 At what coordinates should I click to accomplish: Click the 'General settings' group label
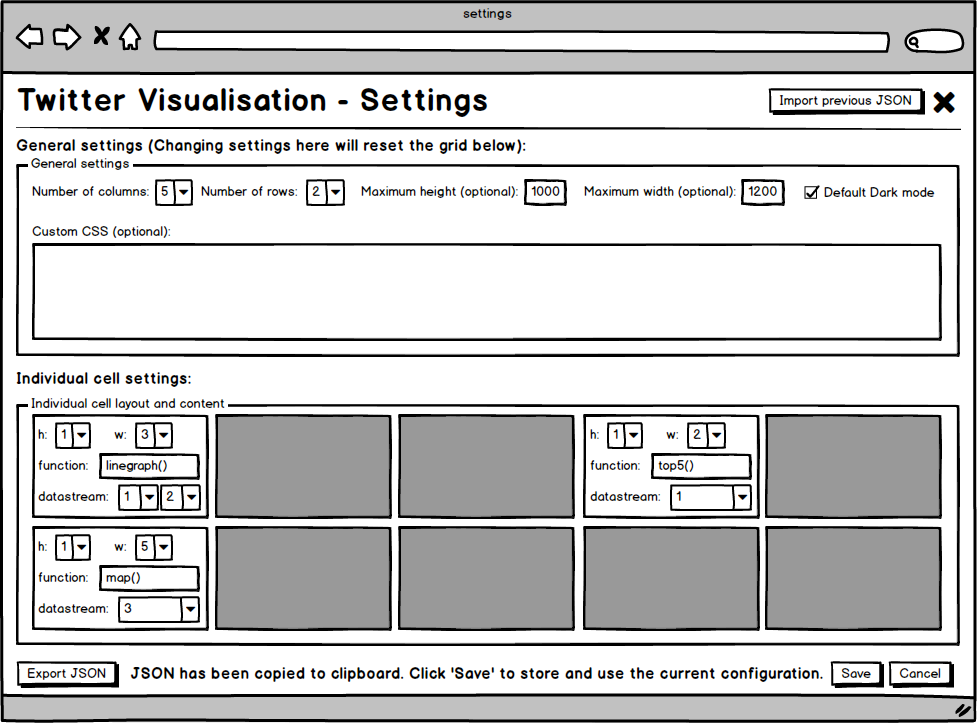pyautogui.click(x=80, y=164)
